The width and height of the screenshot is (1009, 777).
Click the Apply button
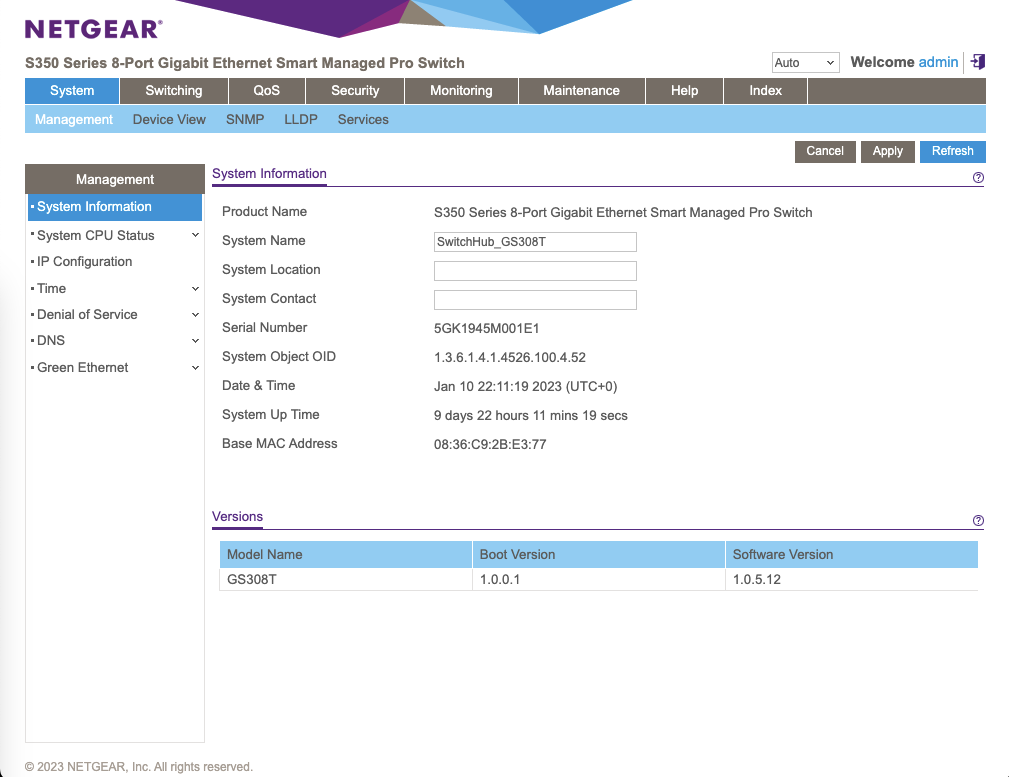click(x=887, y=151)
